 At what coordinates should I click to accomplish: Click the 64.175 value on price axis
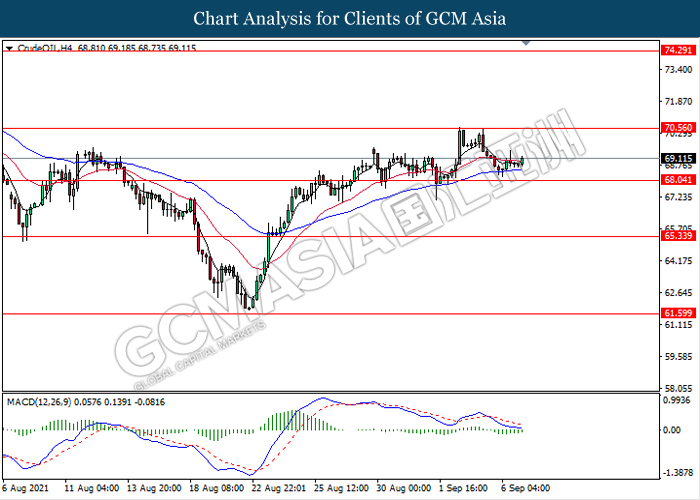click(679, 261)
